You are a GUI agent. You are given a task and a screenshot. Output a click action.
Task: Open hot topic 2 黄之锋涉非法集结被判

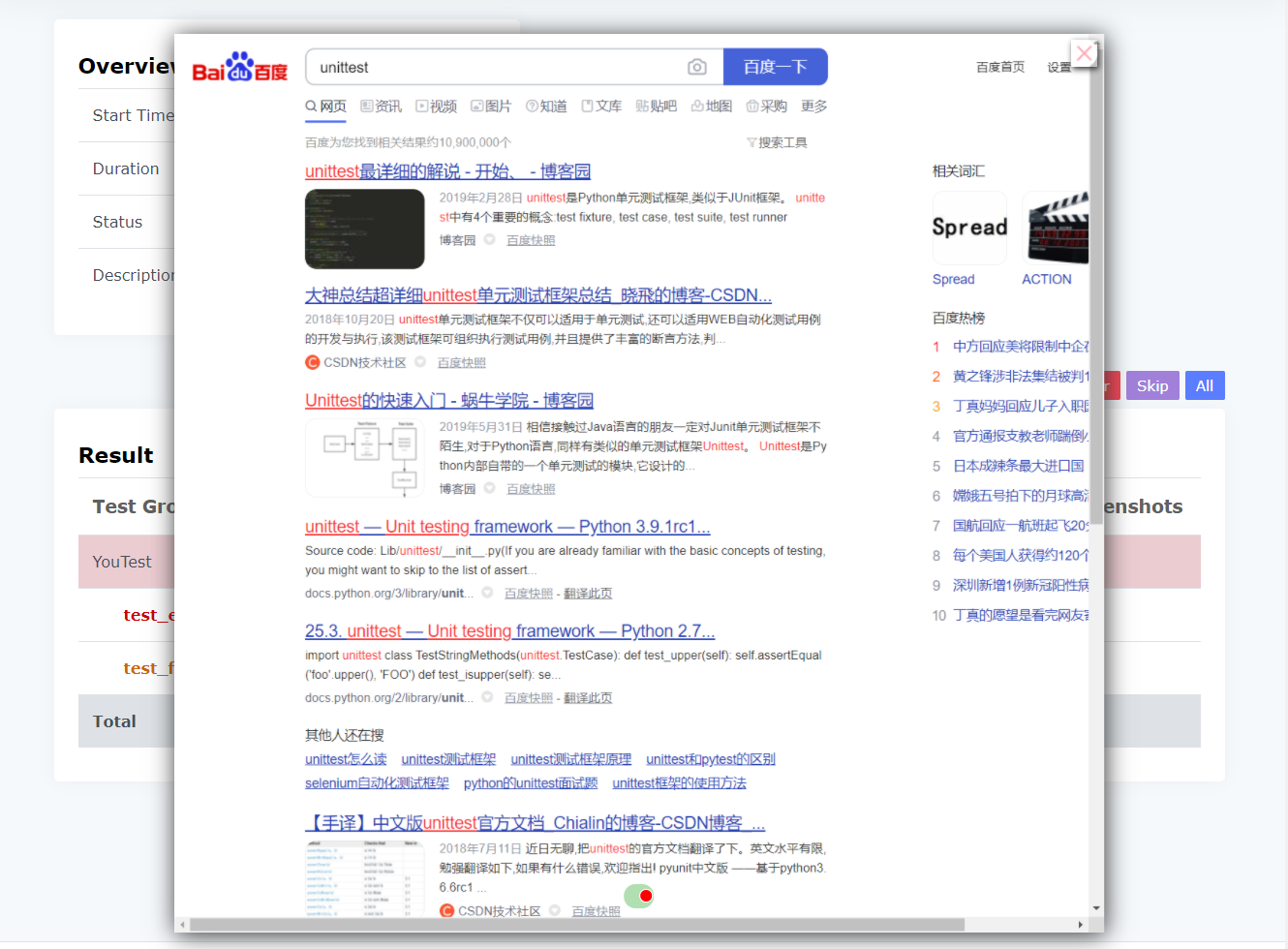click(1021, 376)
